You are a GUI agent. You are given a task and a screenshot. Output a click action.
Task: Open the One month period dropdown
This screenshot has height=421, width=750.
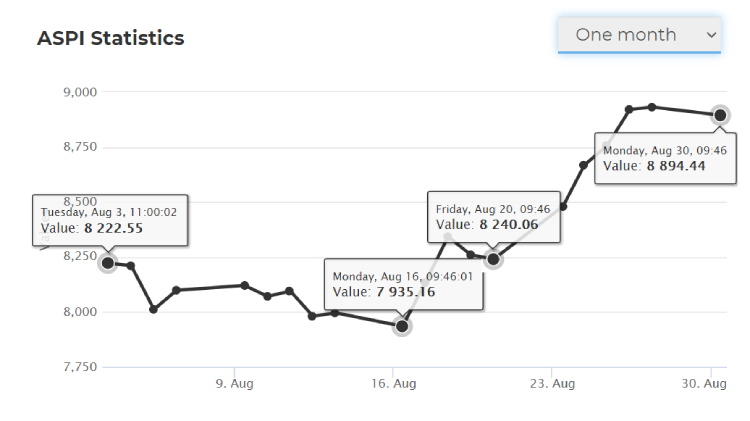point(639,35)
